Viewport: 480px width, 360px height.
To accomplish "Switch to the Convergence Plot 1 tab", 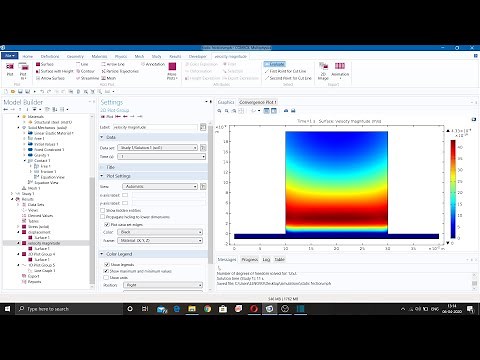I will point(258,102).
